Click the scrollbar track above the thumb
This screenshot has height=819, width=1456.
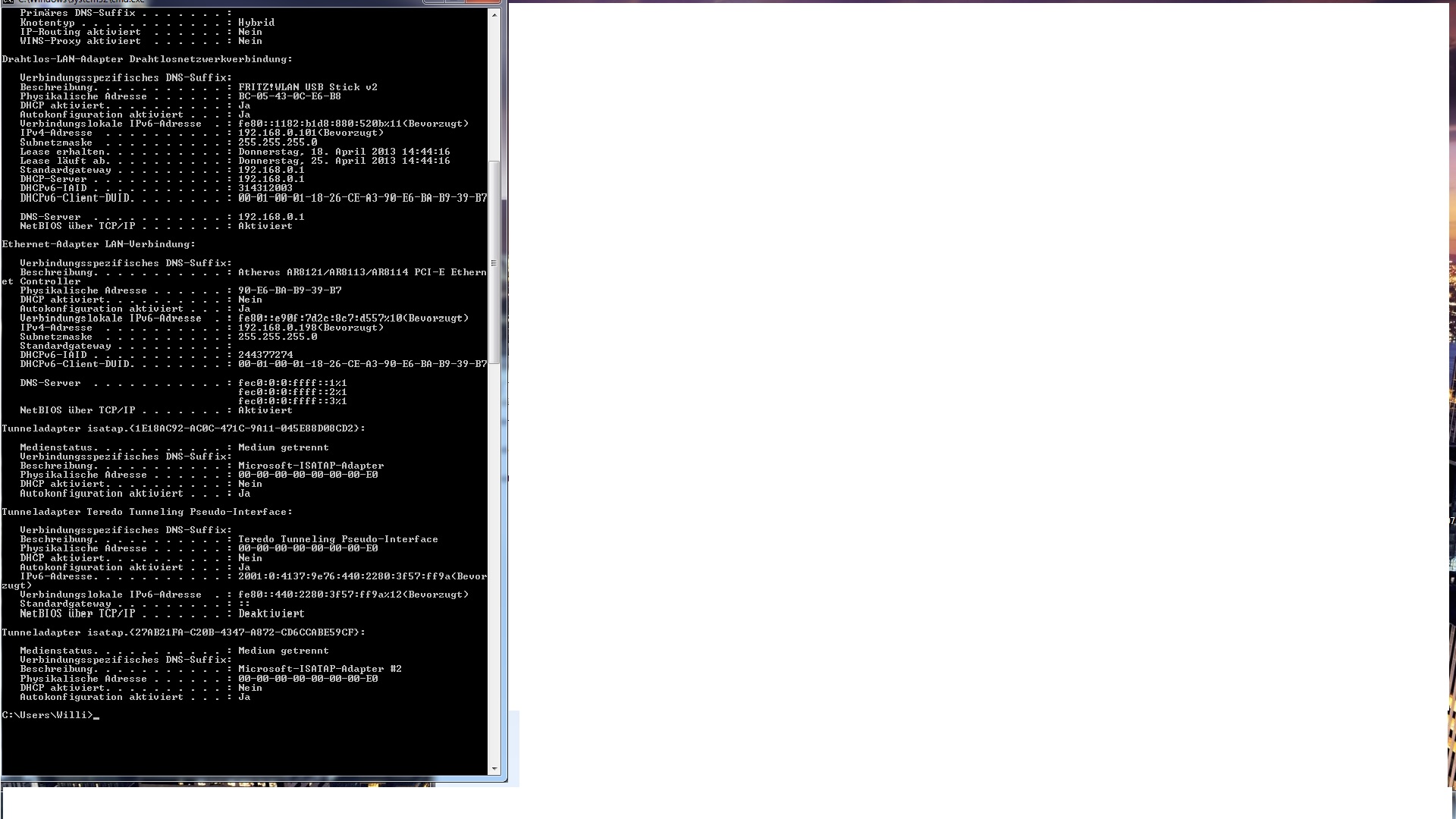pyautogui.click(x=494, y=91)
